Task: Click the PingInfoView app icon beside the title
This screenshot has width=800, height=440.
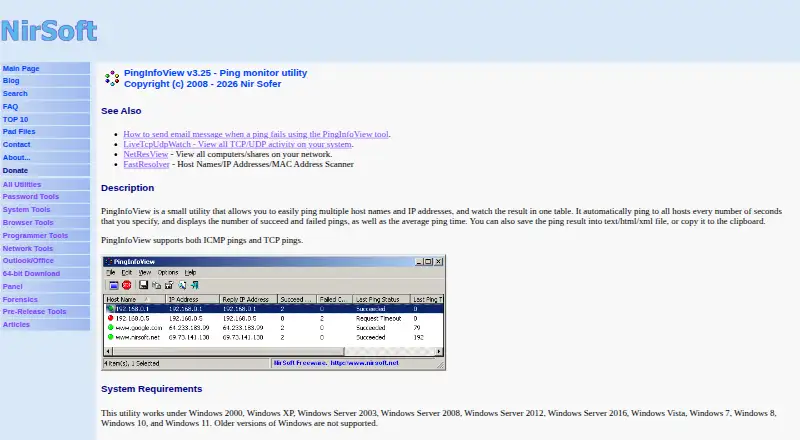Action: coord(112,78)
